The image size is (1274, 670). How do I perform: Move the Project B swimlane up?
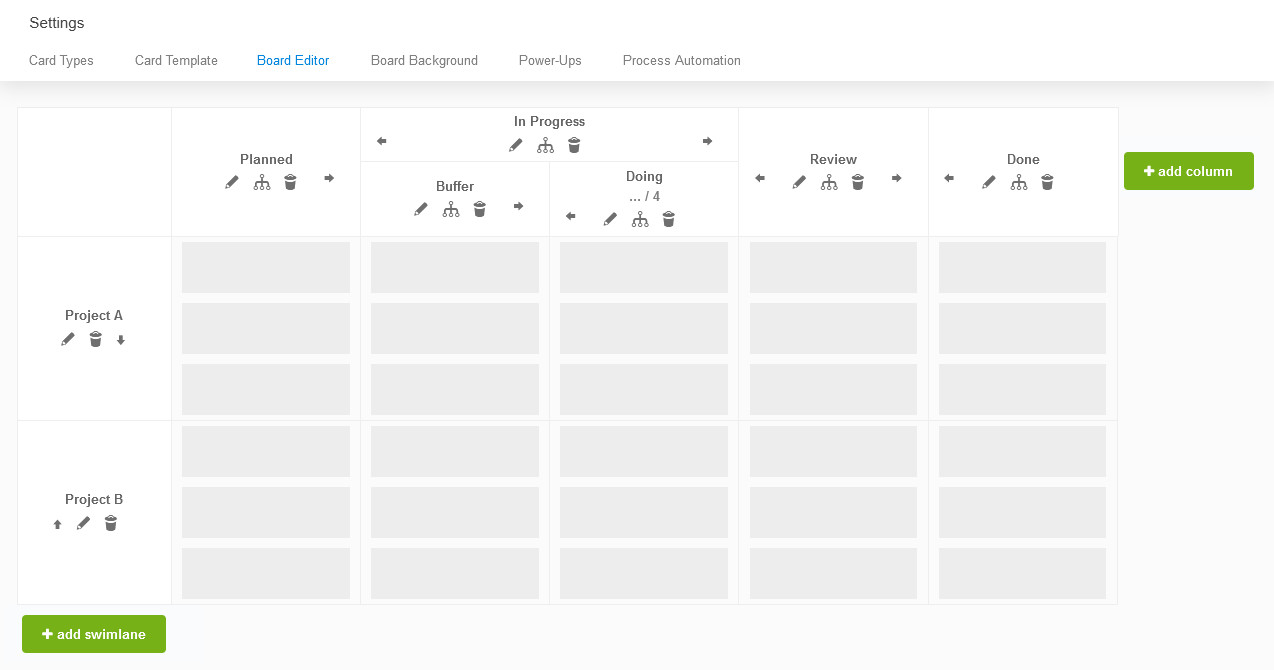57,523
